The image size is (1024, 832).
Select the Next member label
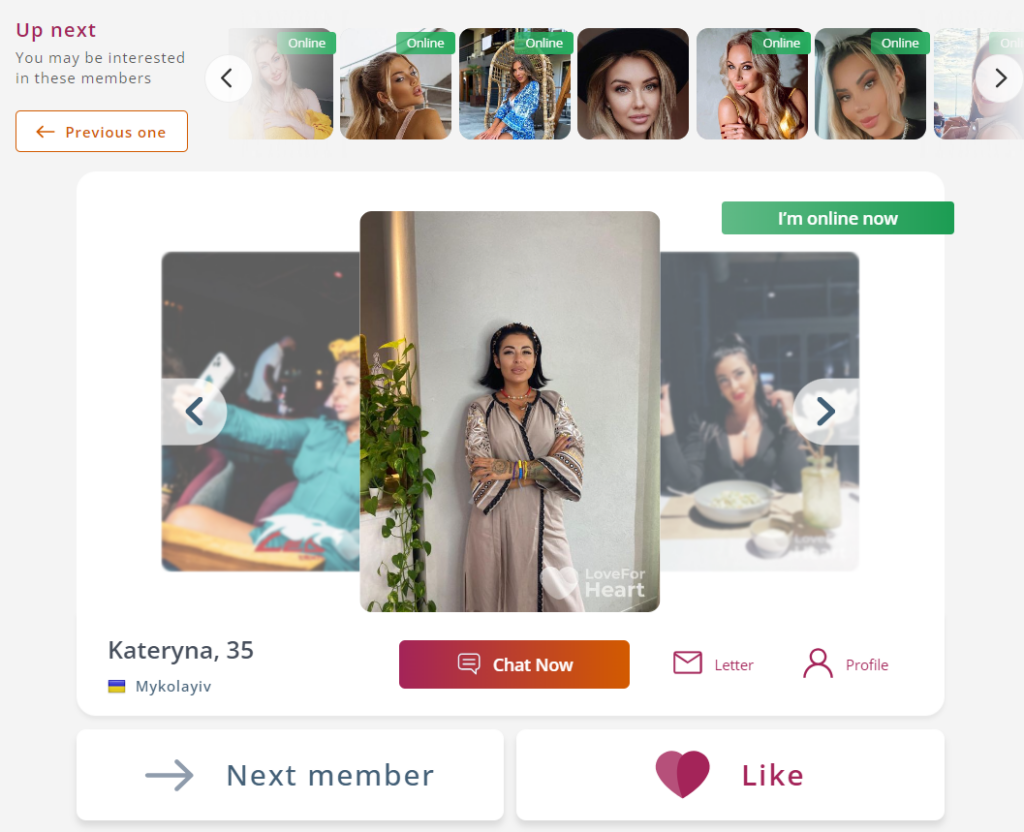pyautogui.click(x=330, y=775)
